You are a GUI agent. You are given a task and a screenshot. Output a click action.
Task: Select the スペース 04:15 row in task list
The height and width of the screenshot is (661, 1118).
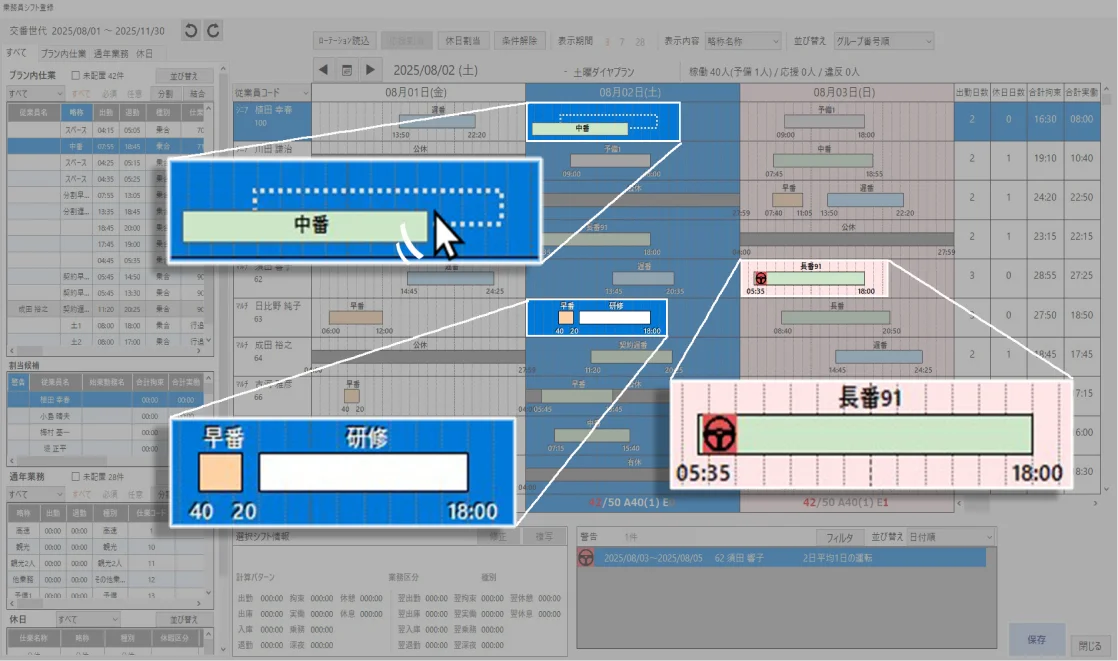point(106,130)
